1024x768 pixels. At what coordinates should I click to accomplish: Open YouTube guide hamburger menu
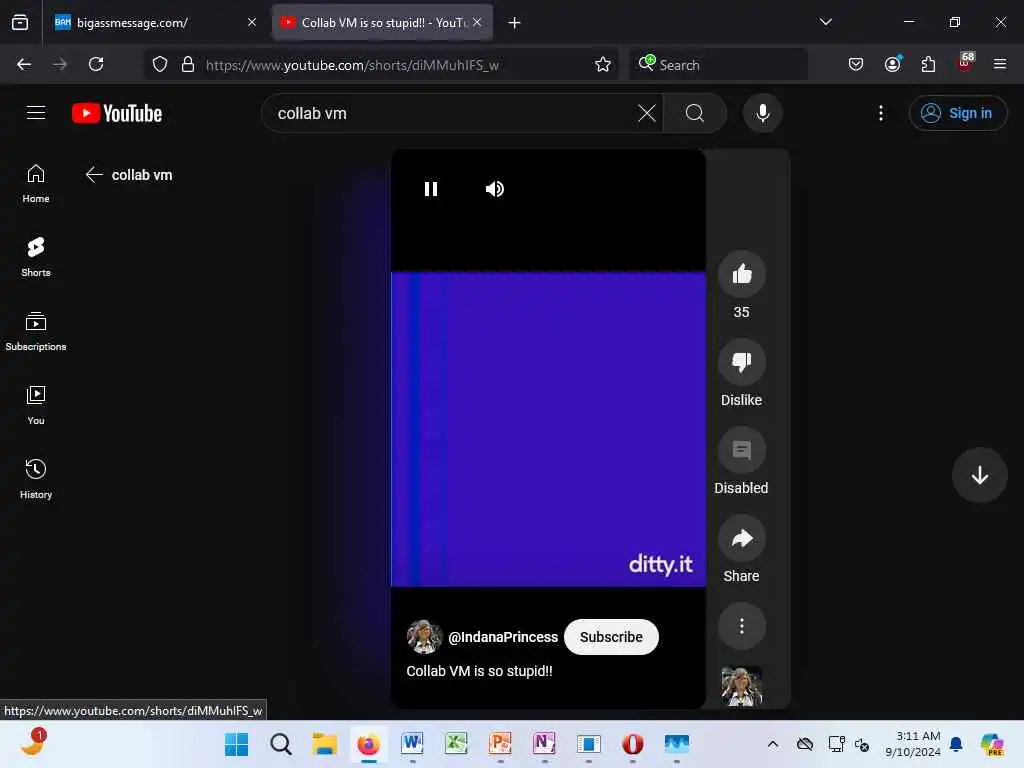[x=36, y=113]
